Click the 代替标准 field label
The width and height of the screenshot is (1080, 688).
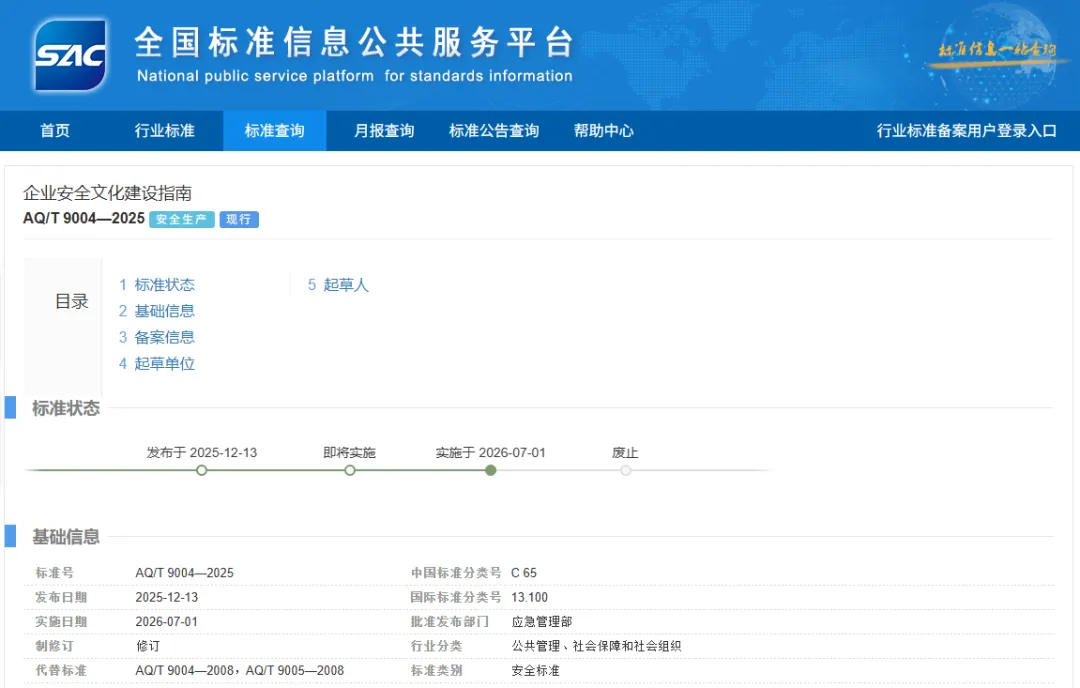click(61, 670)
